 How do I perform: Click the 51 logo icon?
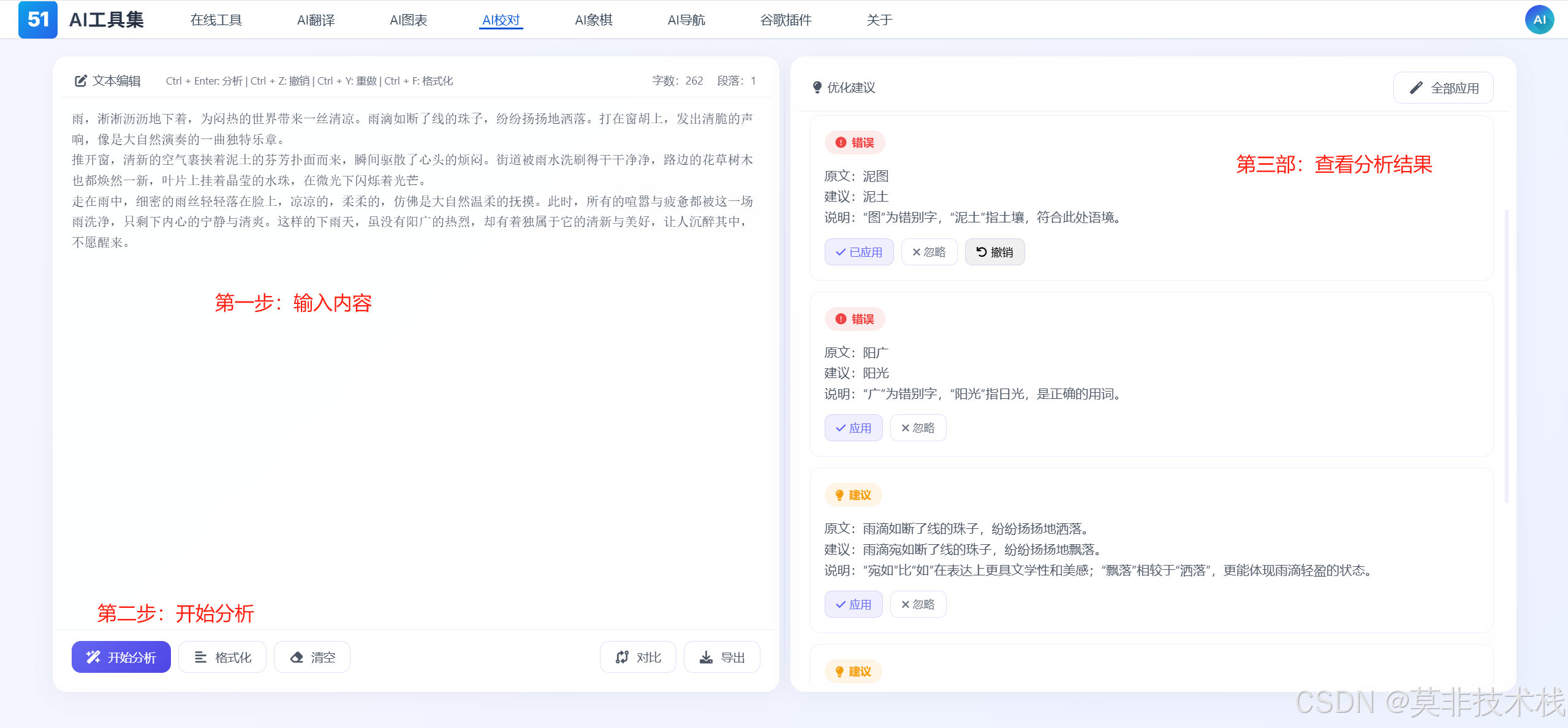click(x=37, y=20)
